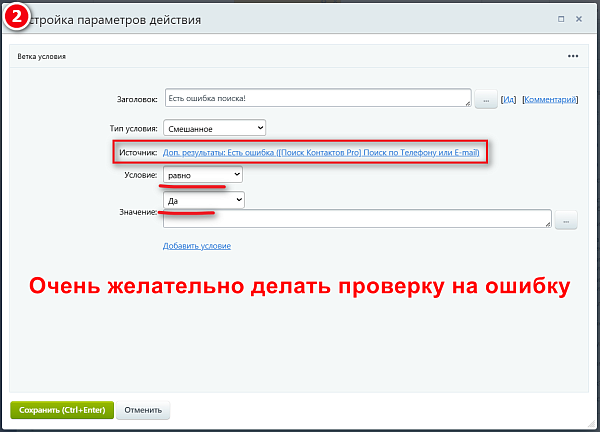Click the ellipsis button next to Заголовок field
The width and height of the screenshot is (600, 432).
tap(486, 99)
